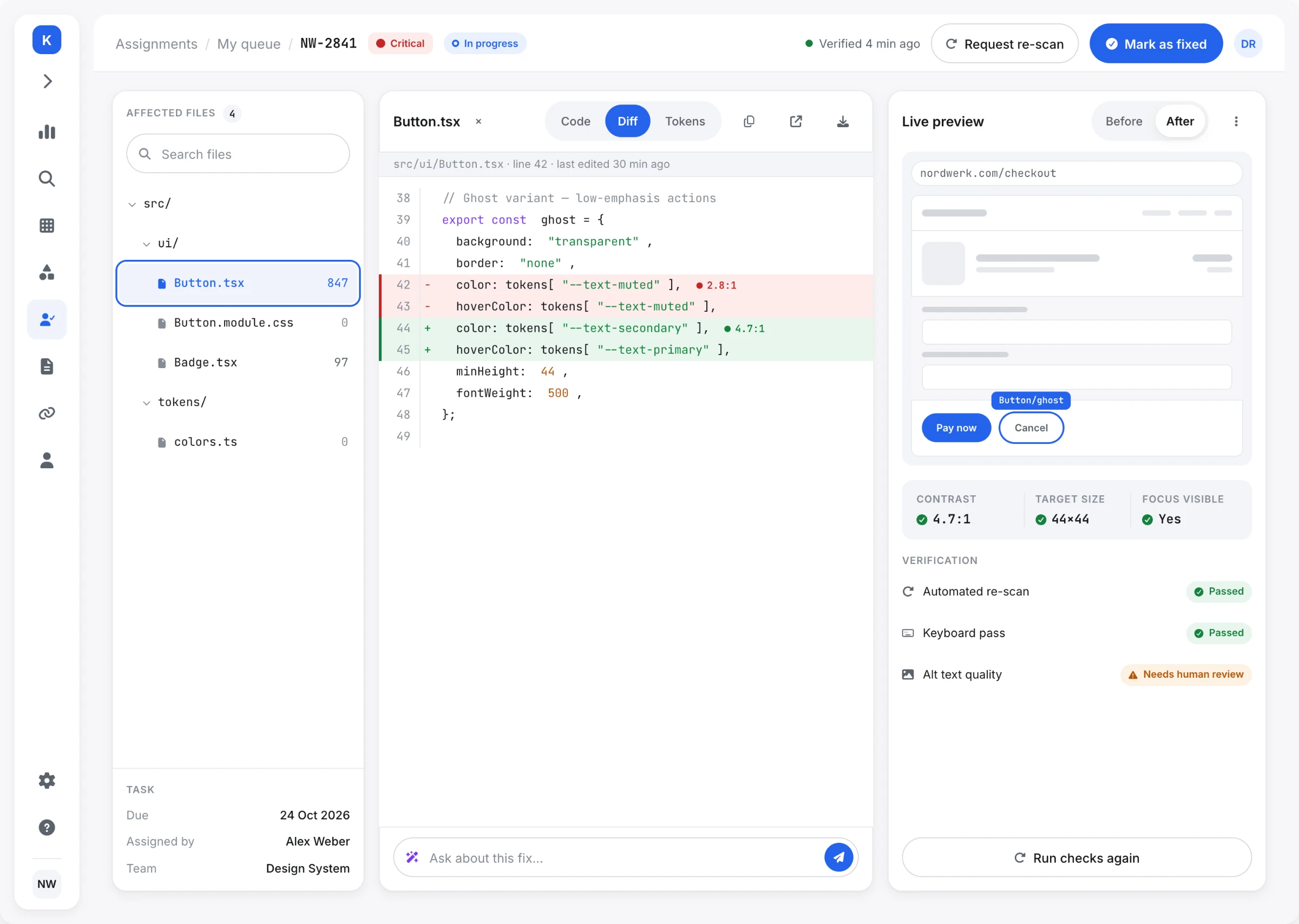Click the K app logo
The width and height of the screenshot is (1299, 924).
pyautogui.click(x=47, y=40)
